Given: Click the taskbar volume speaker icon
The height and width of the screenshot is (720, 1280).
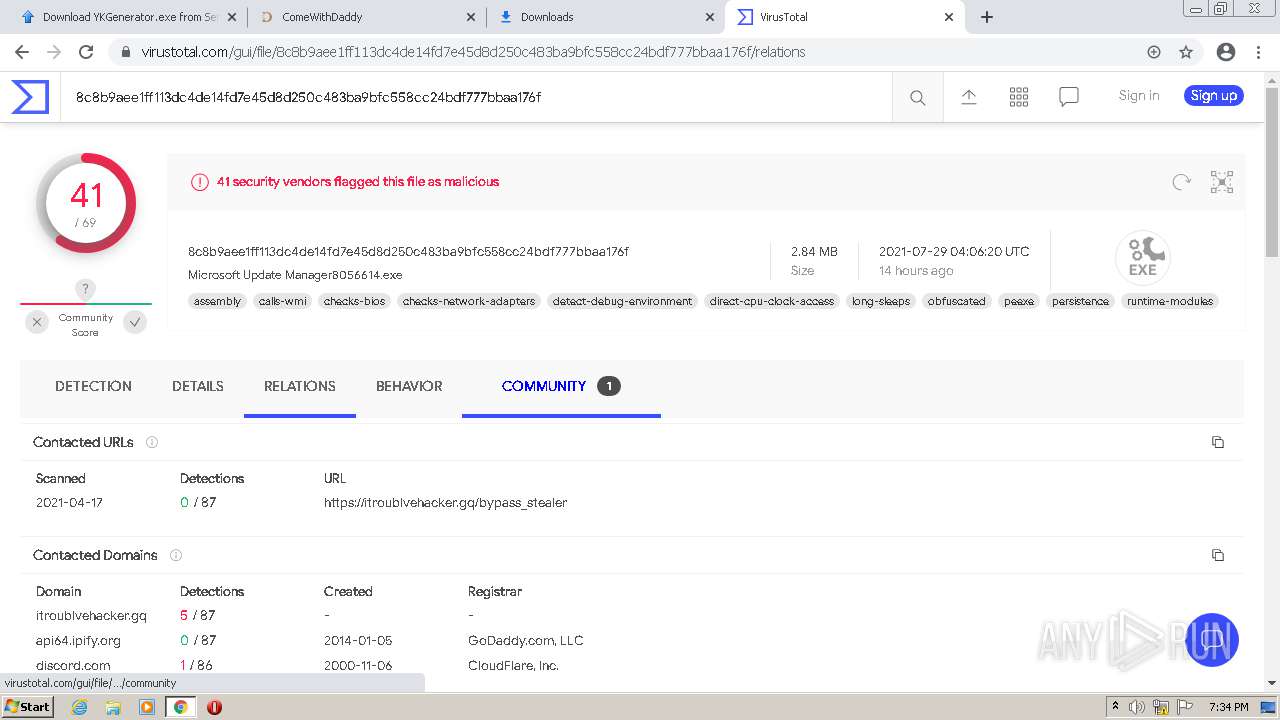Looking at the screenshot, I should coord(1137,707).
